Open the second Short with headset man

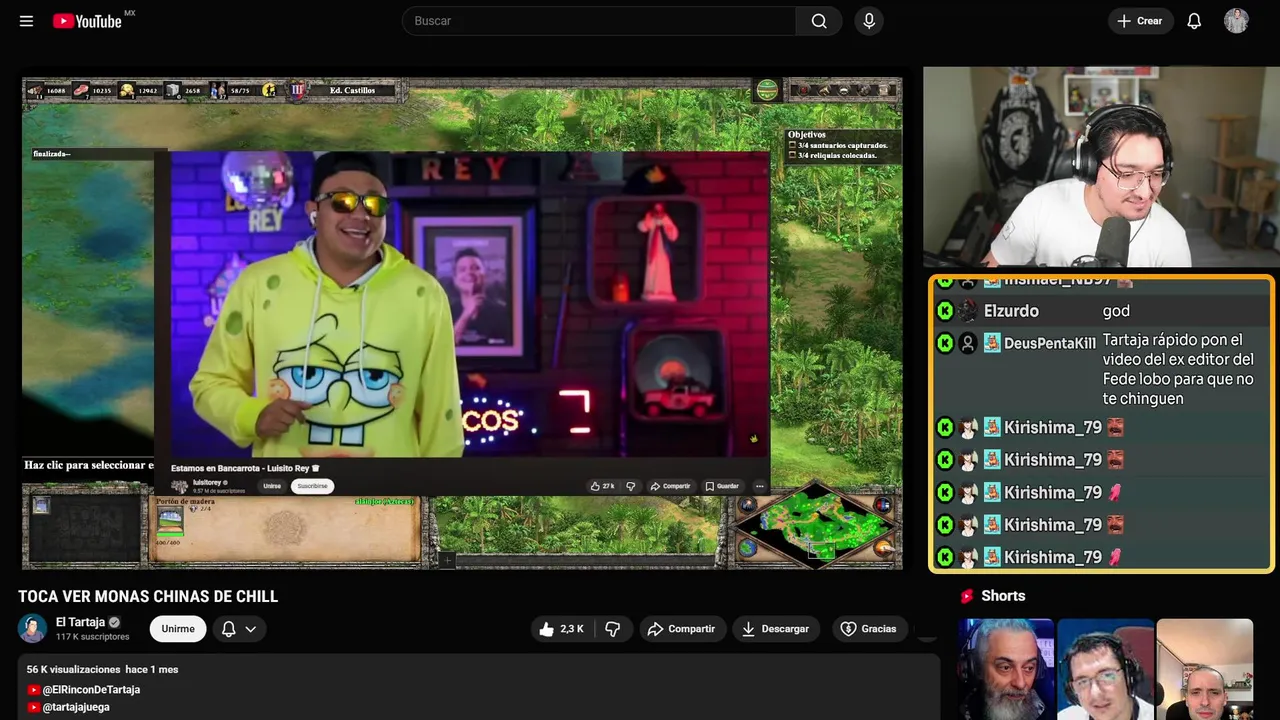point(1105,669)
